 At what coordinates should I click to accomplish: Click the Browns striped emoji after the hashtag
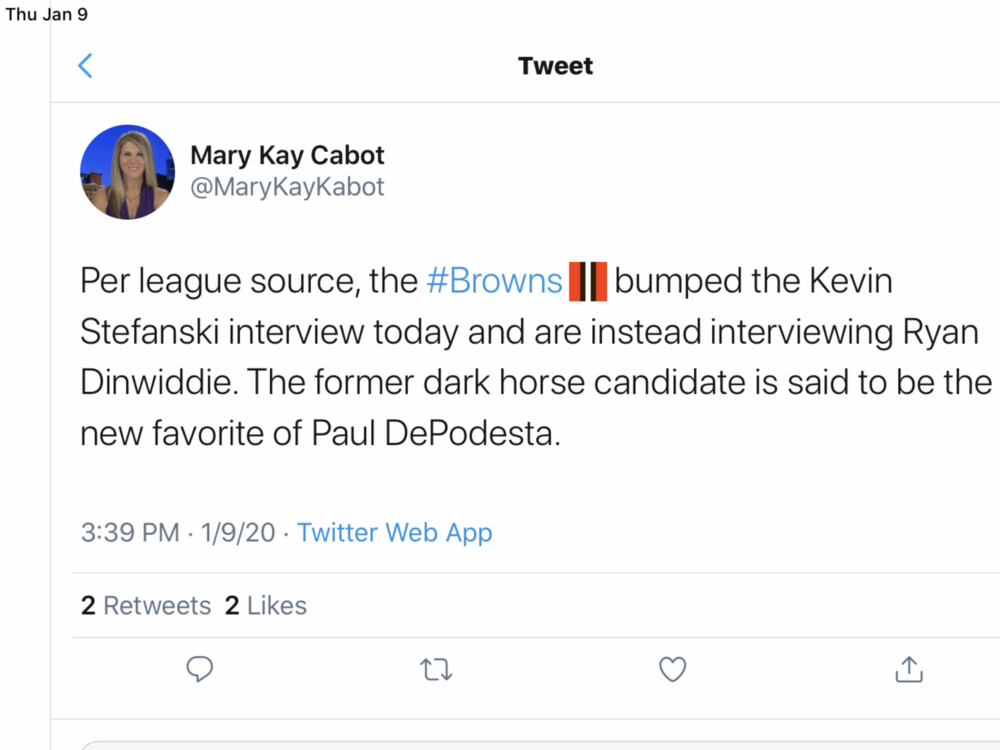(x=587, y=281)
